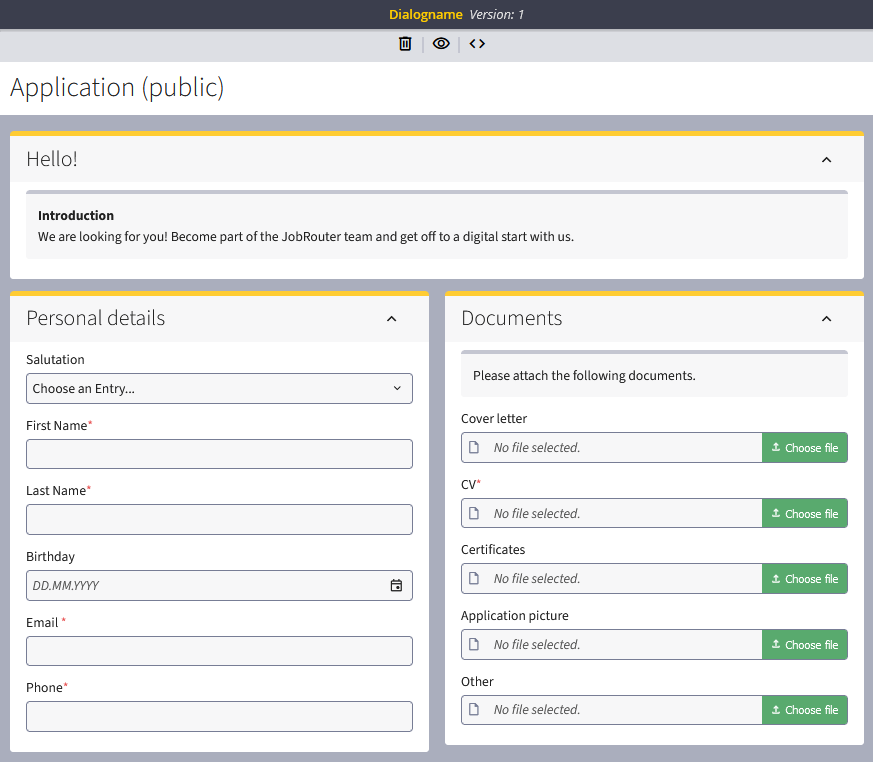Screen dimensions: 873x762
Task: Click the Hello! section title
Action: point(52,159)
